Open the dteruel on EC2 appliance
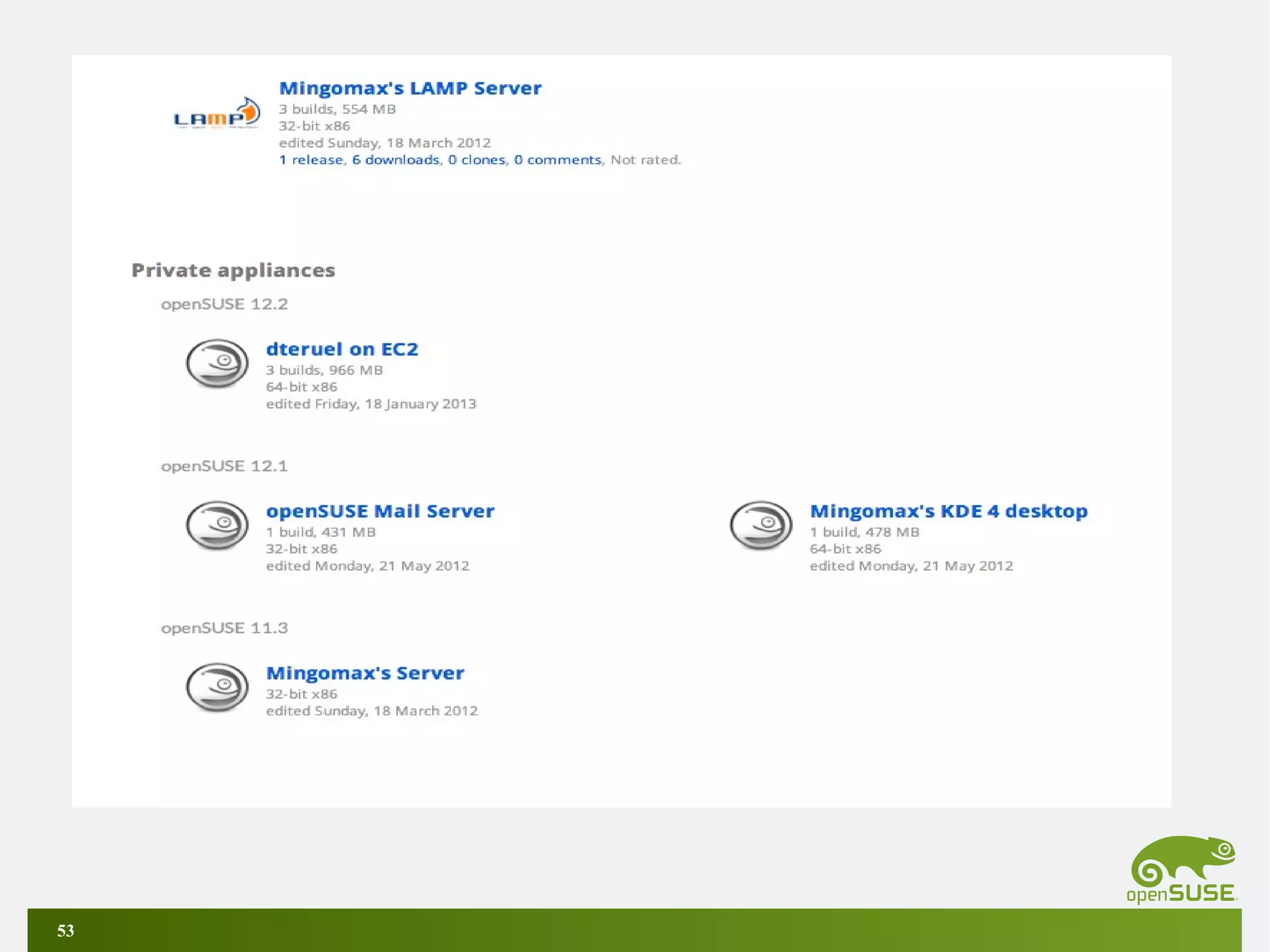 [342, 350]
